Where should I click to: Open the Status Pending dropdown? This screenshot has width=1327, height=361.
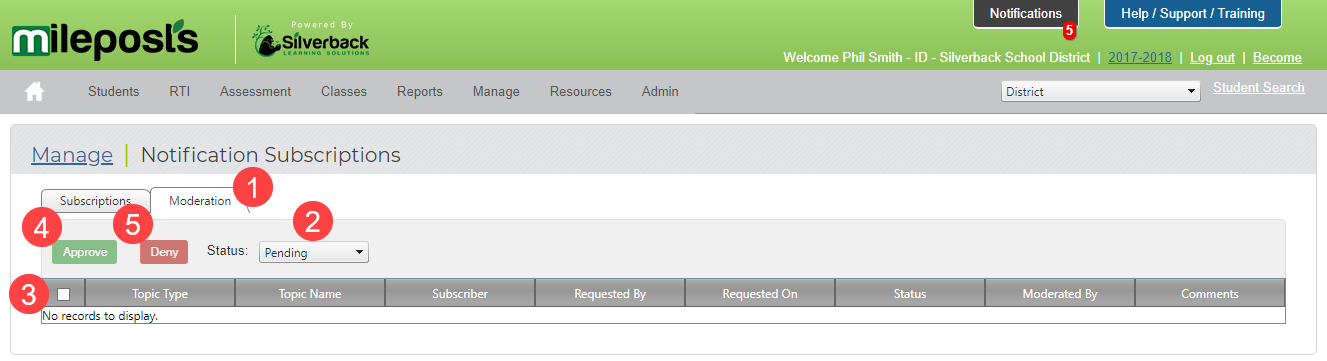click(314, 253)
